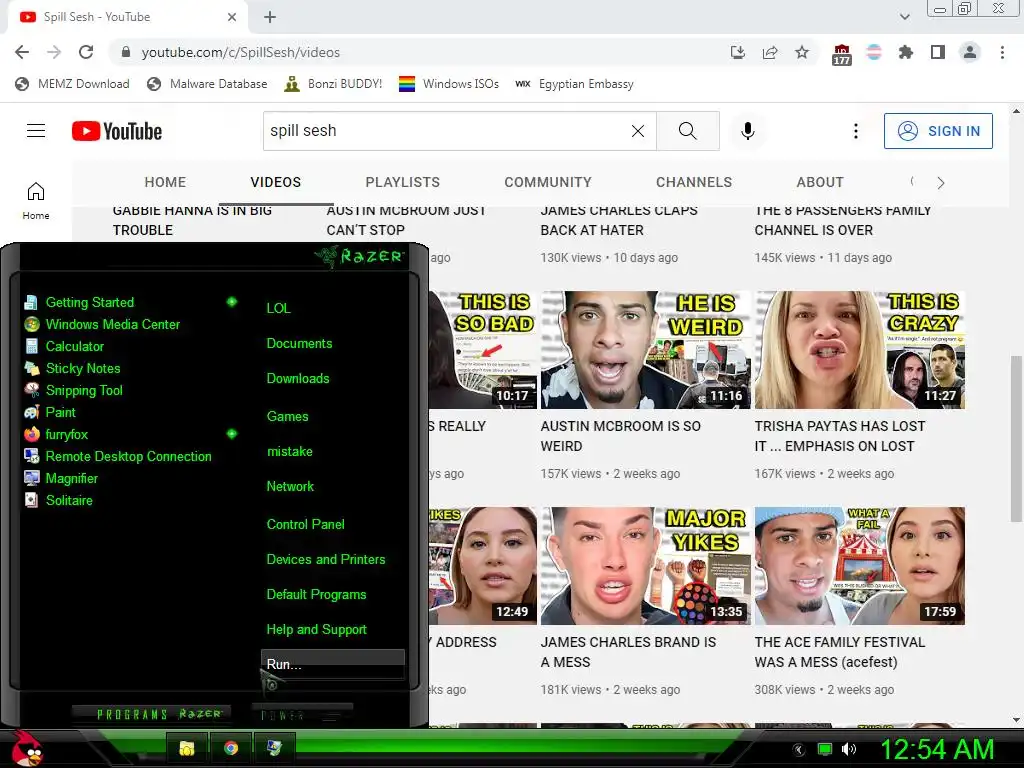Open the YouTube hamburger guide menu
The image size is (1024, 768).
tap(36, 131)
